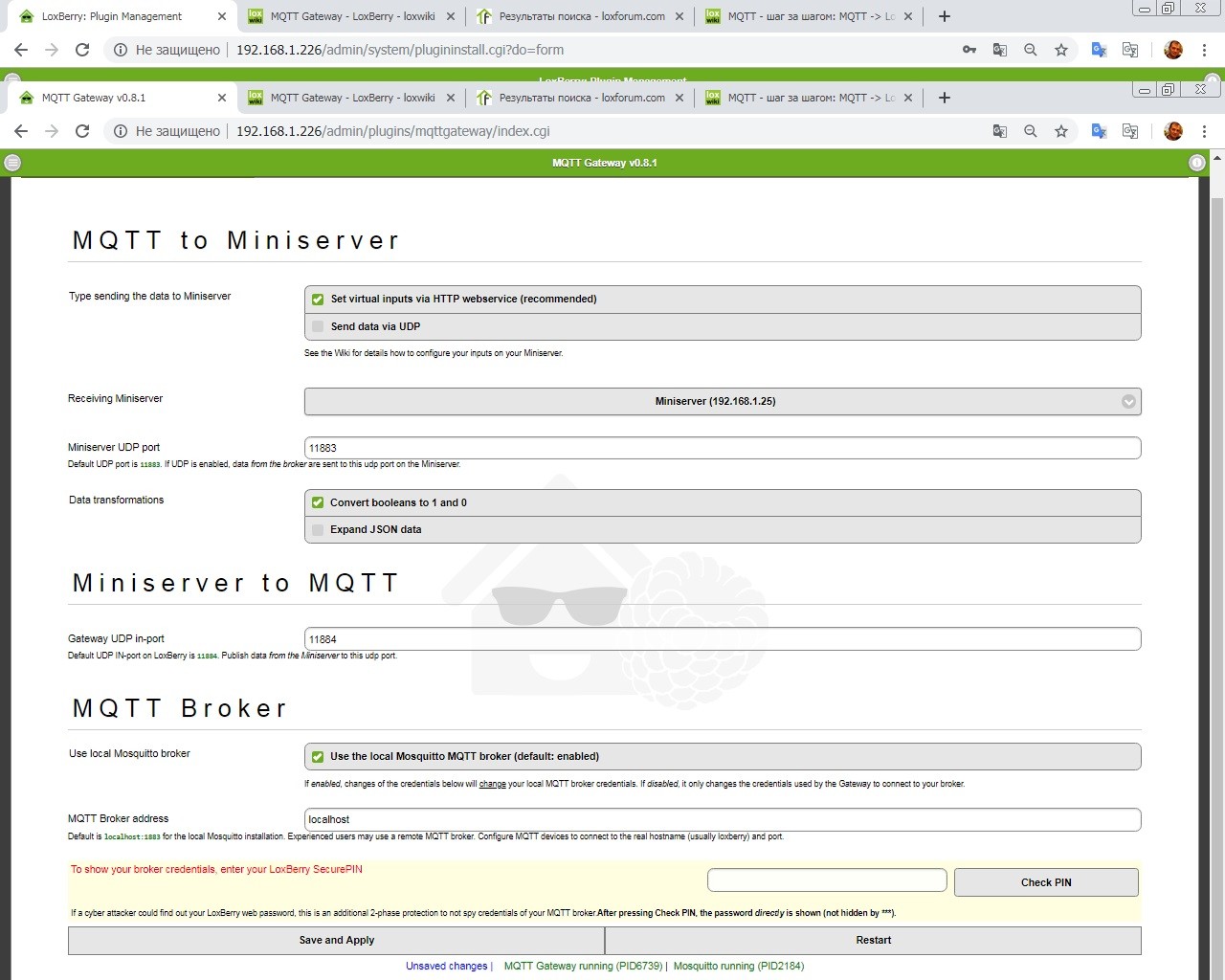Click translate-page icon in MQTT Gateway address bar
This screenshot has height=980, width=1225.
coord(1000,131)
